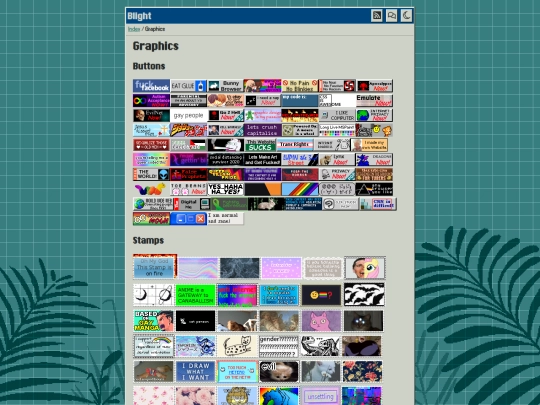Screen dimensions: 540x405
Task: Click the 'Bunny Browser' button image
Action: click(x=226, y=86)
